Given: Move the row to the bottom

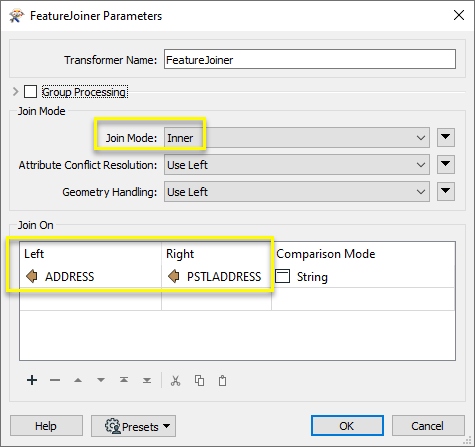Looking at the screenshot, I should coord(147,380).
